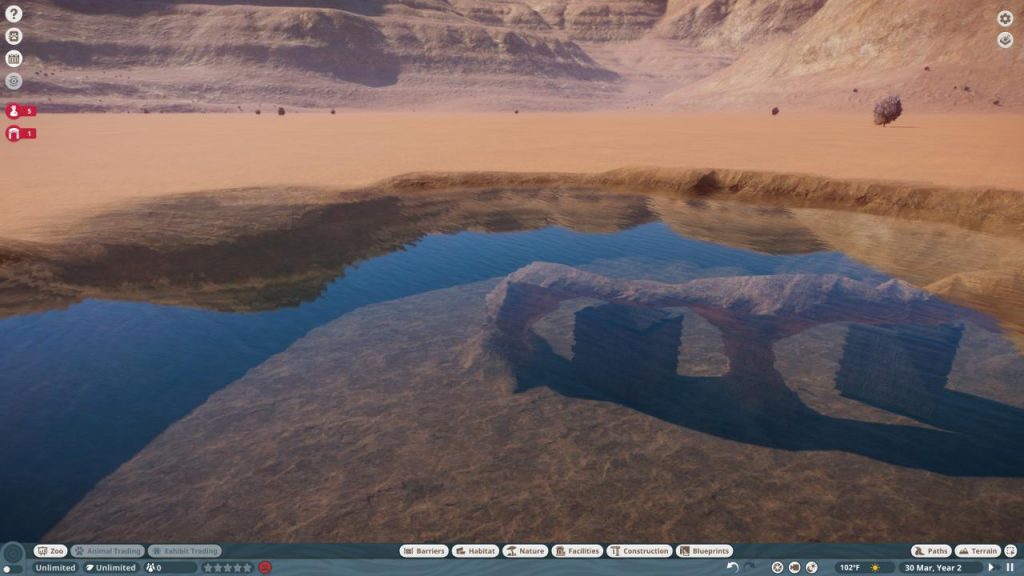Open the Terrain tools menu
The height and width of the screenshot is (576, 1024).
tap(977, 551)
